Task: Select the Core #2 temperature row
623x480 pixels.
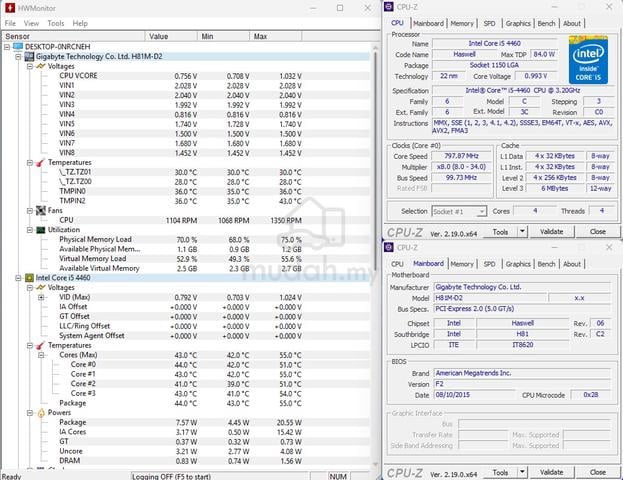Action: [185, 384]
